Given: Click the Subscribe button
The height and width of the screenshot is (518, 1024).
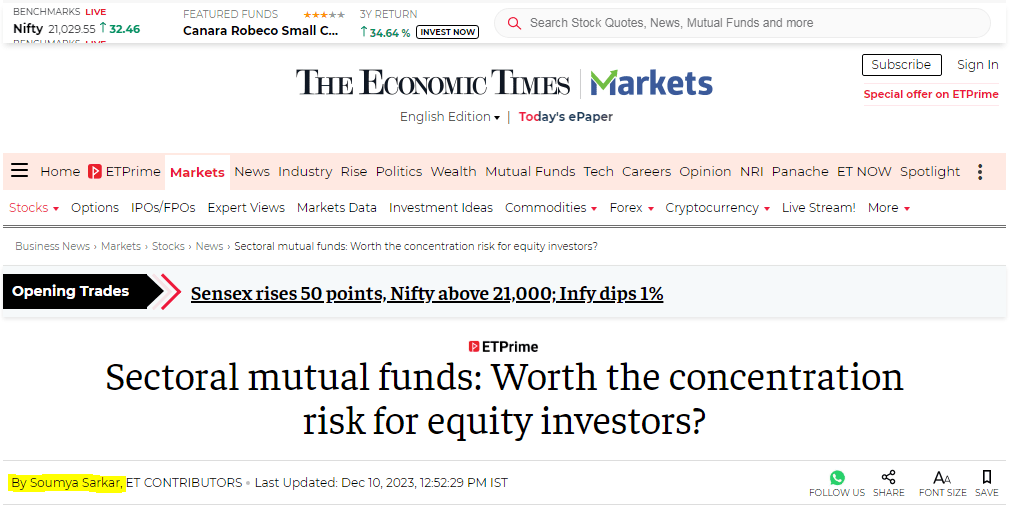Looking at the screenshot, I should tap(901, 65).
